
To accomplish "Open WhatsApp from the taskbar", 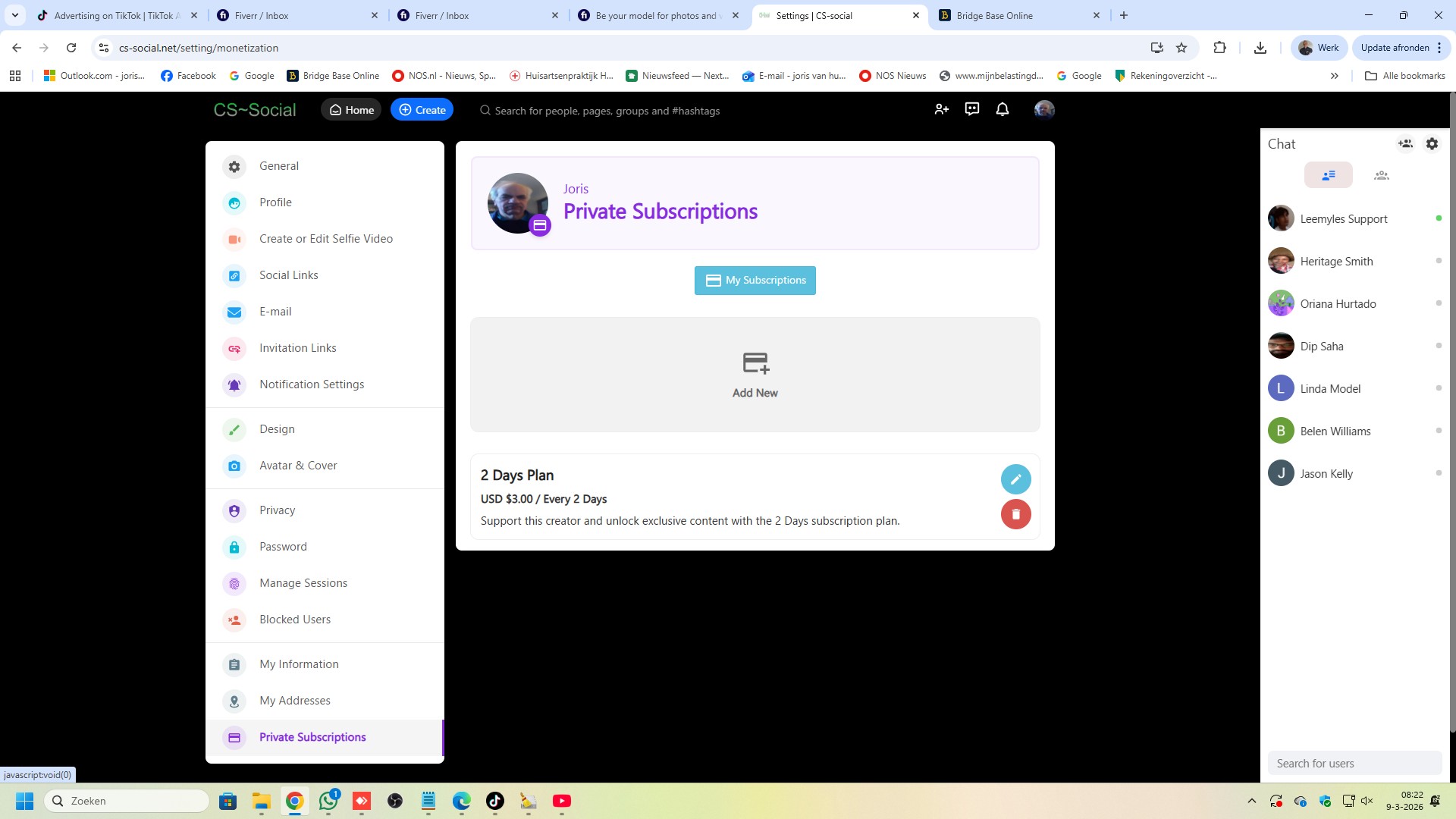I will point(328,801).
